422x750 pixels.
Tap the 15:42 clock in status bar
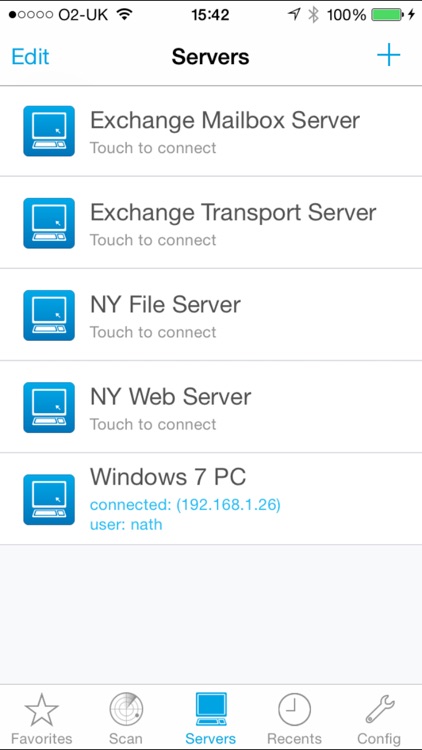211,15
